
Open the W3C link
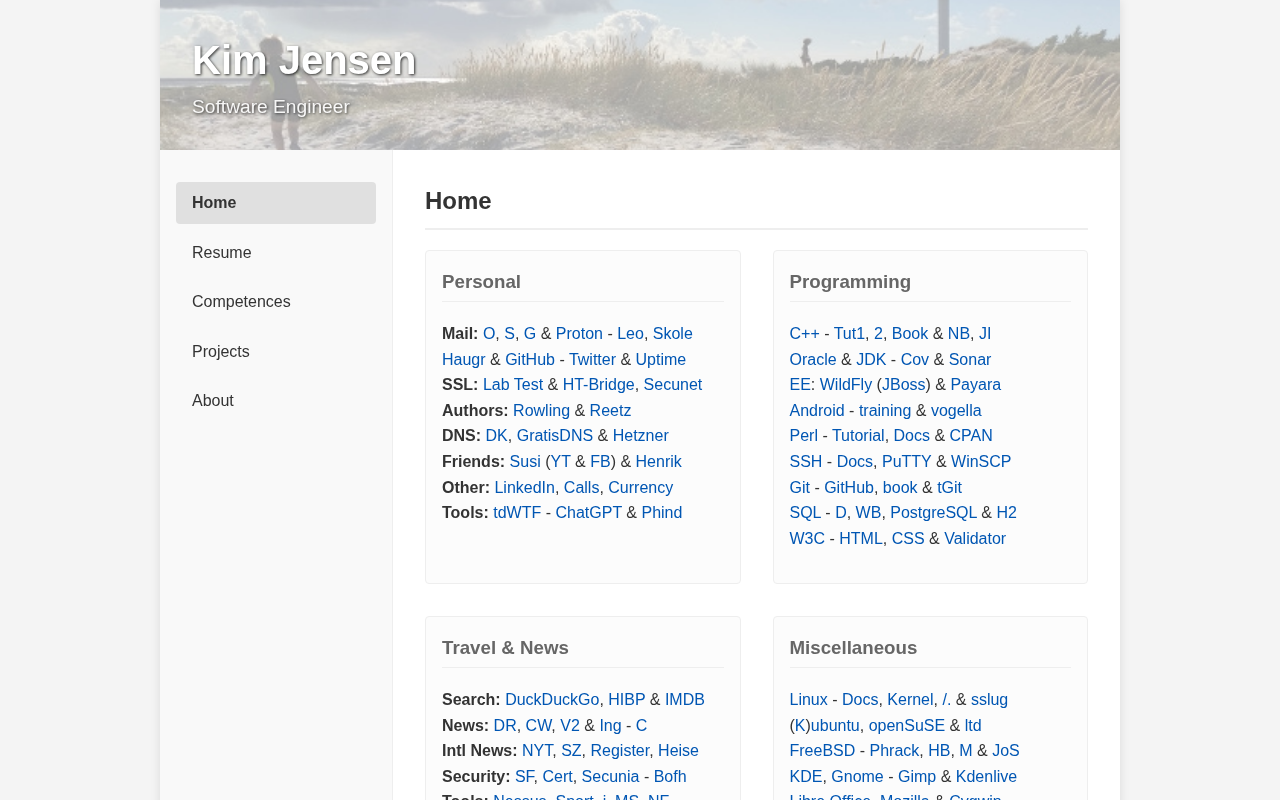807,539
